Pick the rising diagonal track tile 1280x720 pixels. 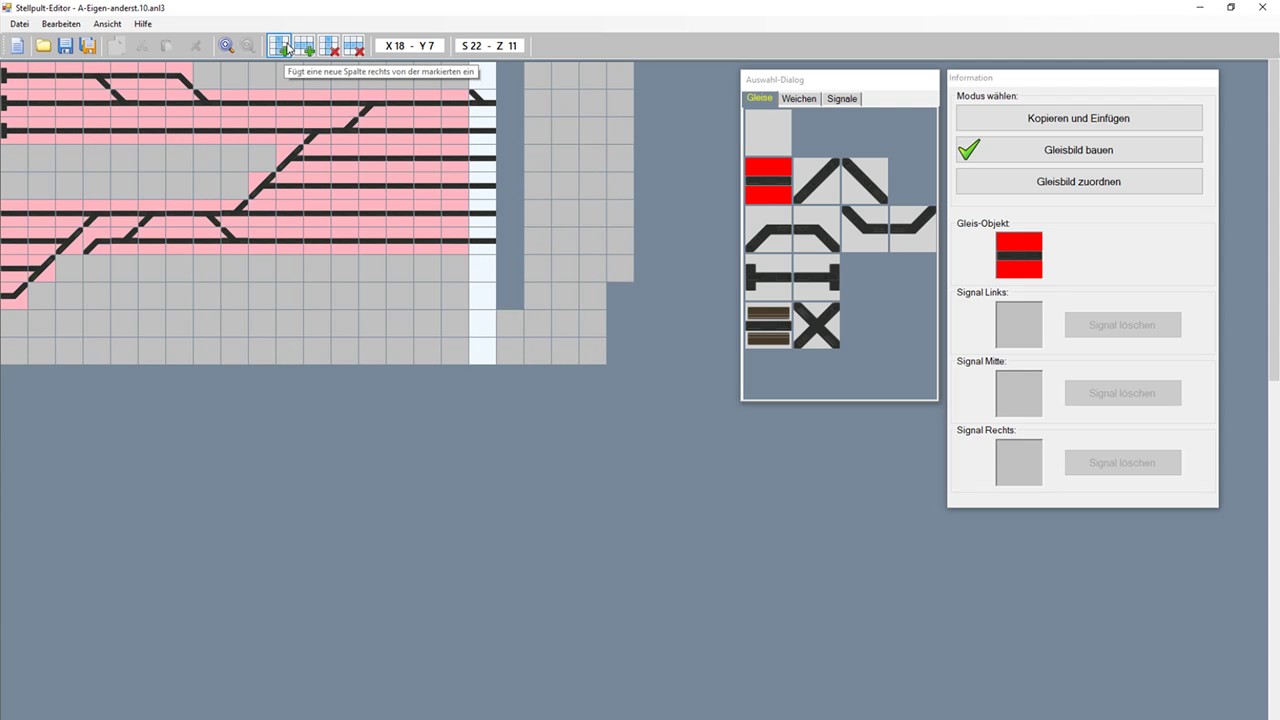pyautogui.click(x=817, y=181)
